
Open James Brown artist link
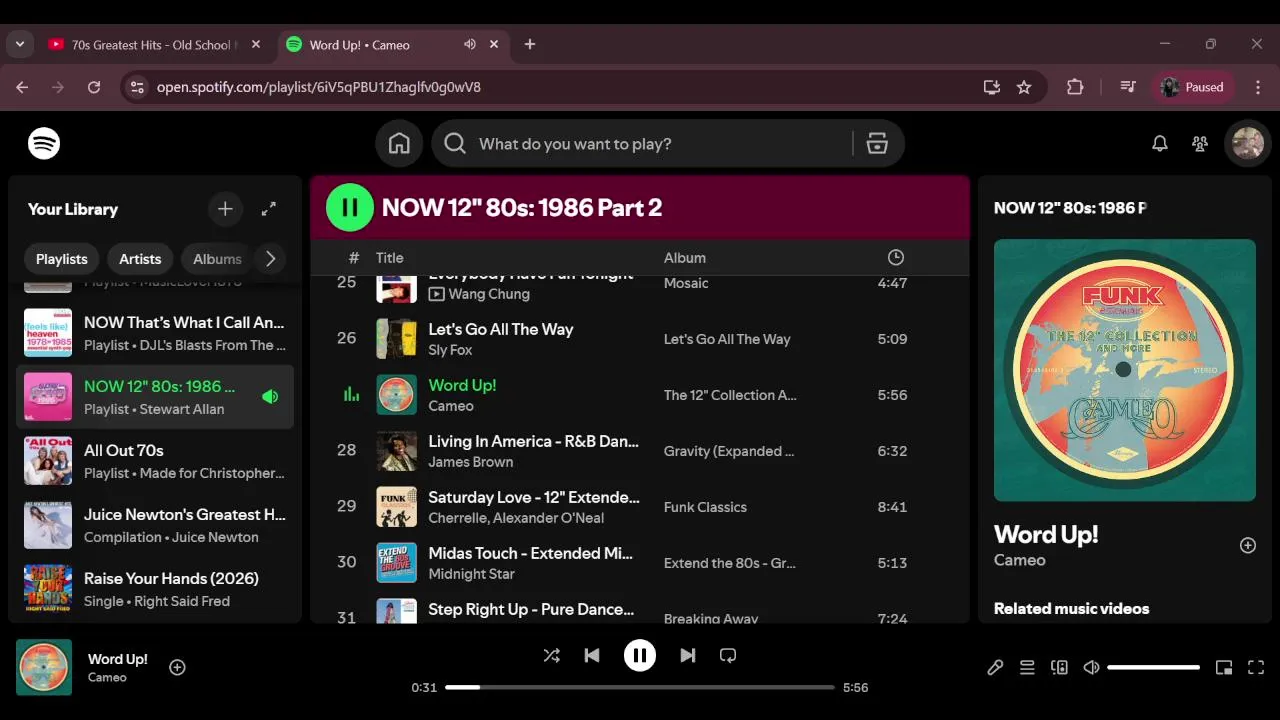(x=471, y=462)
